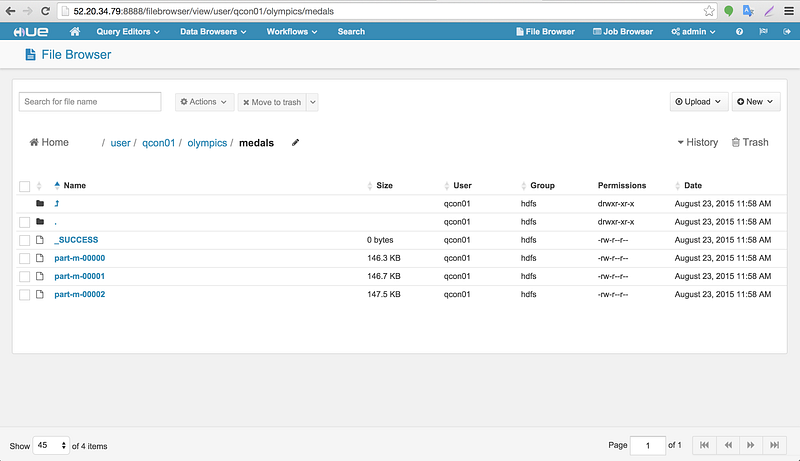
Task: Open the part-m-00002 file
Action: point(80,294)
